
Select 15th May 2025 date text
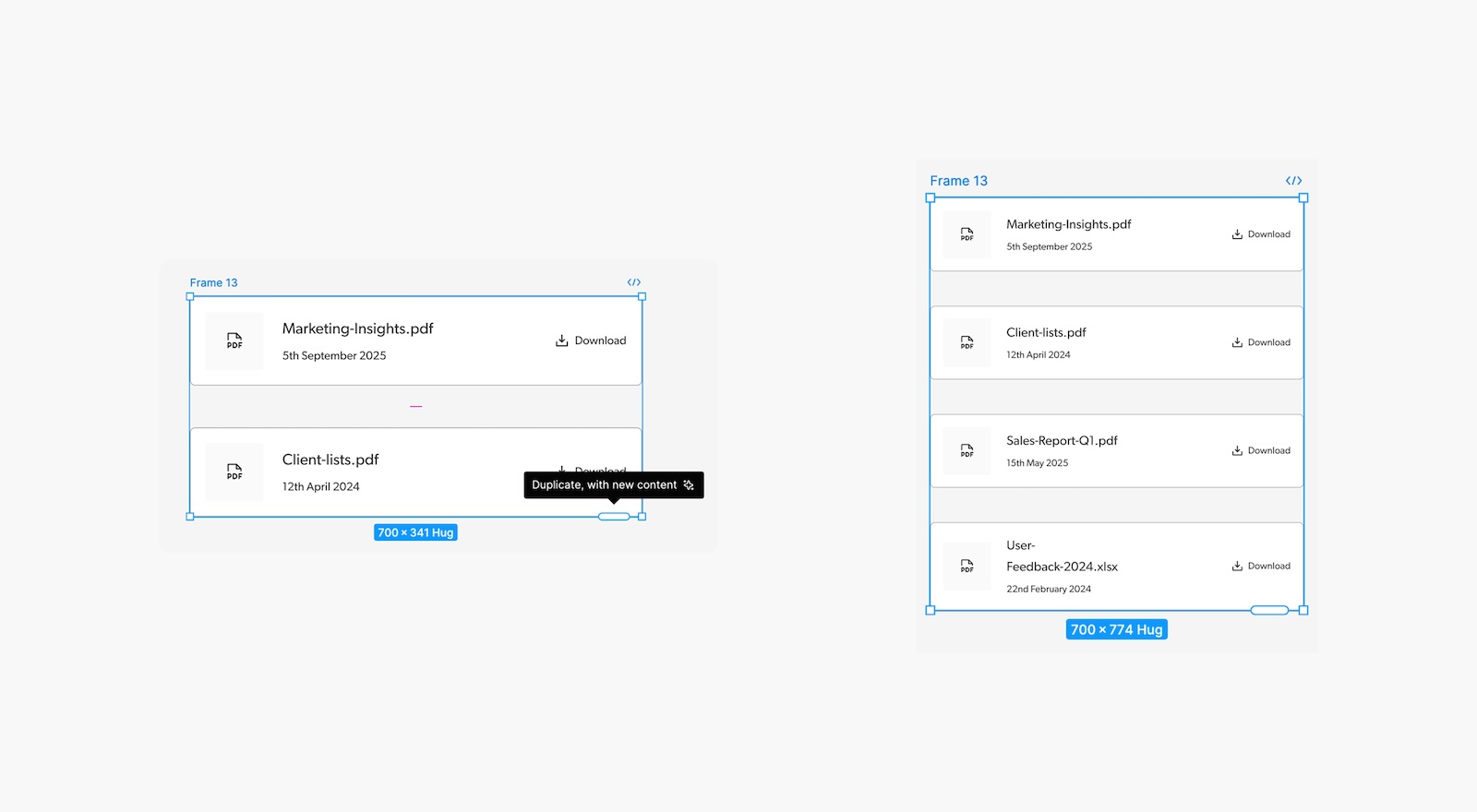click(x=1037, y=463)
